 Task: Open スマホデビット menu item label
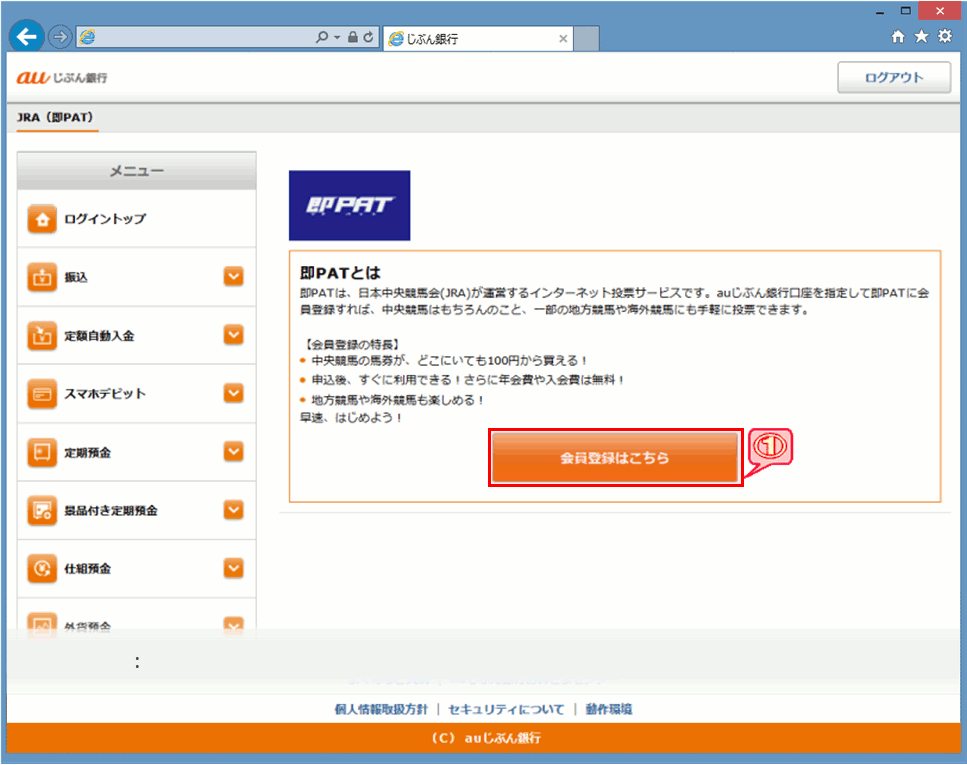(105, 394)
